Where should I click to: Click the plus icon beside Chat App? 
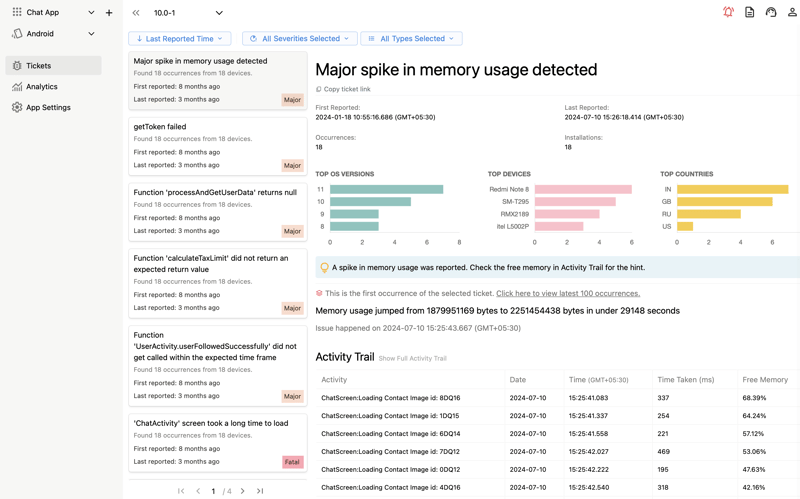(109, 13)
